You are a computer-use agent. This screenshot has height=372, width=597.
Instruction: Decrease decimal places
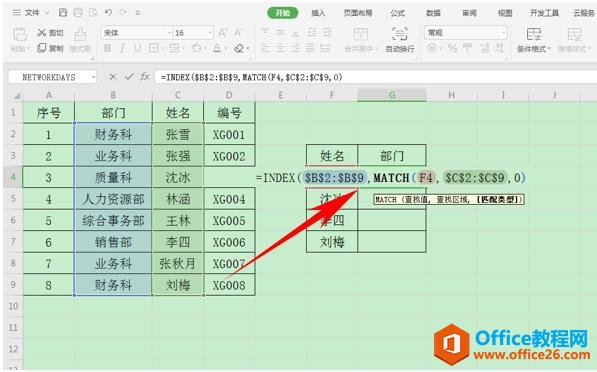click(x=500, y=48)
